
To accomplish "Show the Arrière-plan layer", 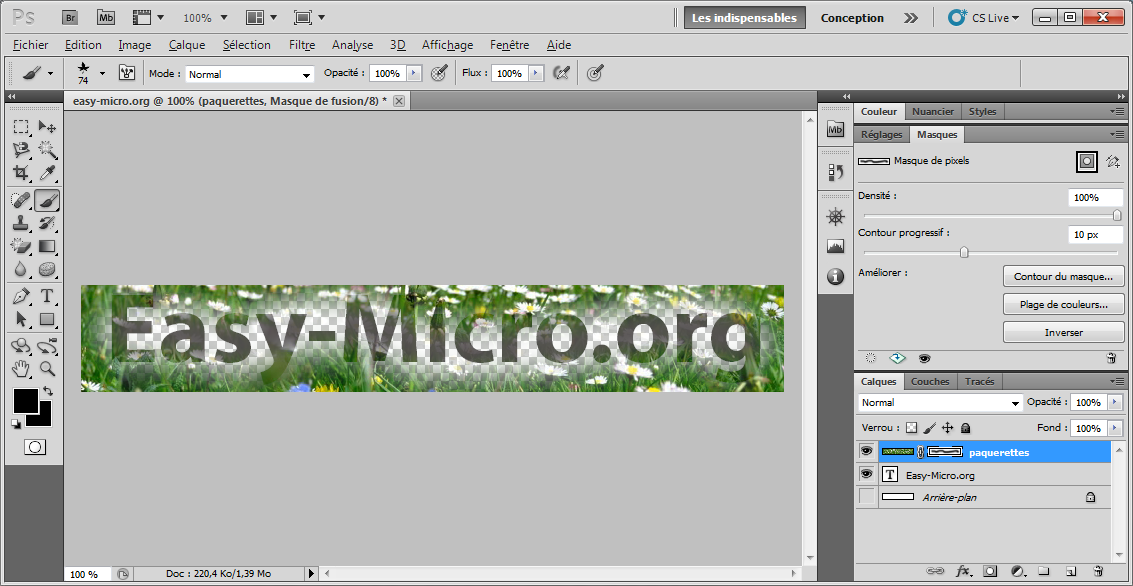I will (x=866, y=497).
